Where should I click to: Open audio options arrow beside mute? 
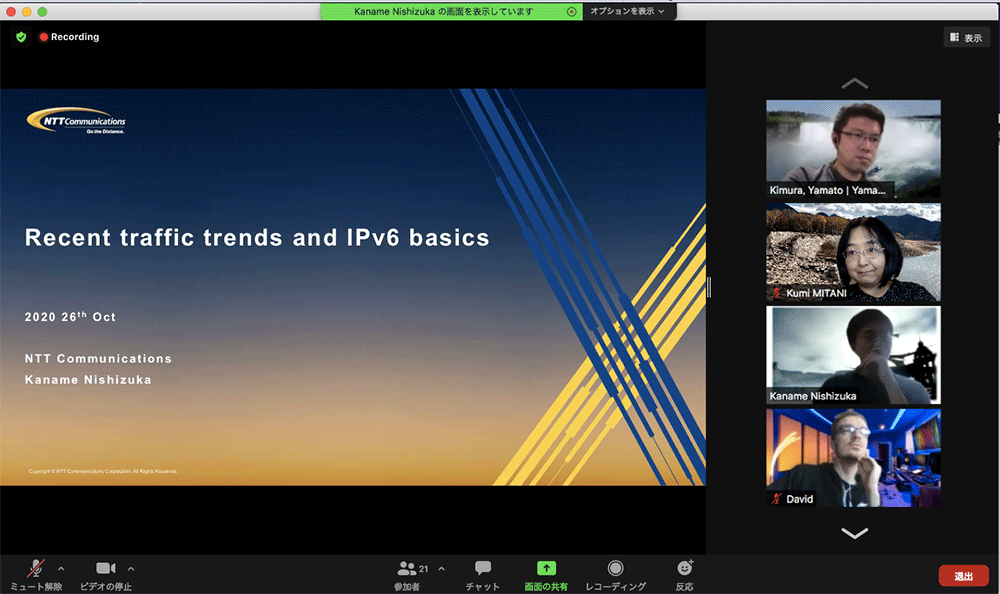[61, 568]
